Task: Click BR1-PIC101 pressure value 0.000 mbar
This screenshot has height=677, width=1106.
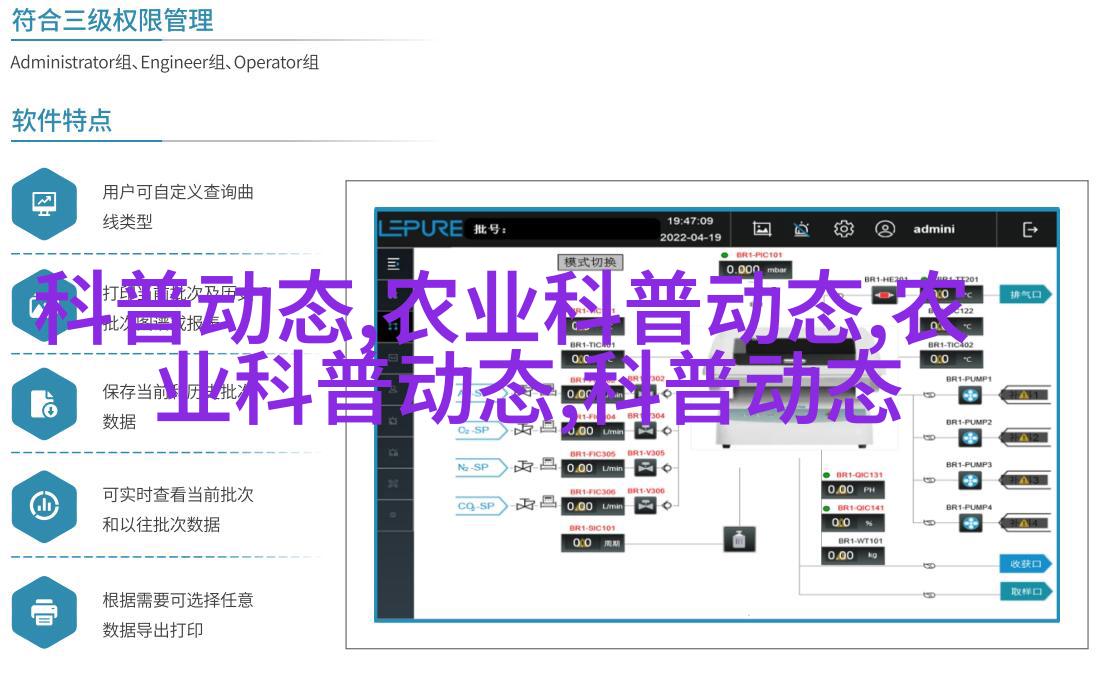Action: (x=755, y=269)
